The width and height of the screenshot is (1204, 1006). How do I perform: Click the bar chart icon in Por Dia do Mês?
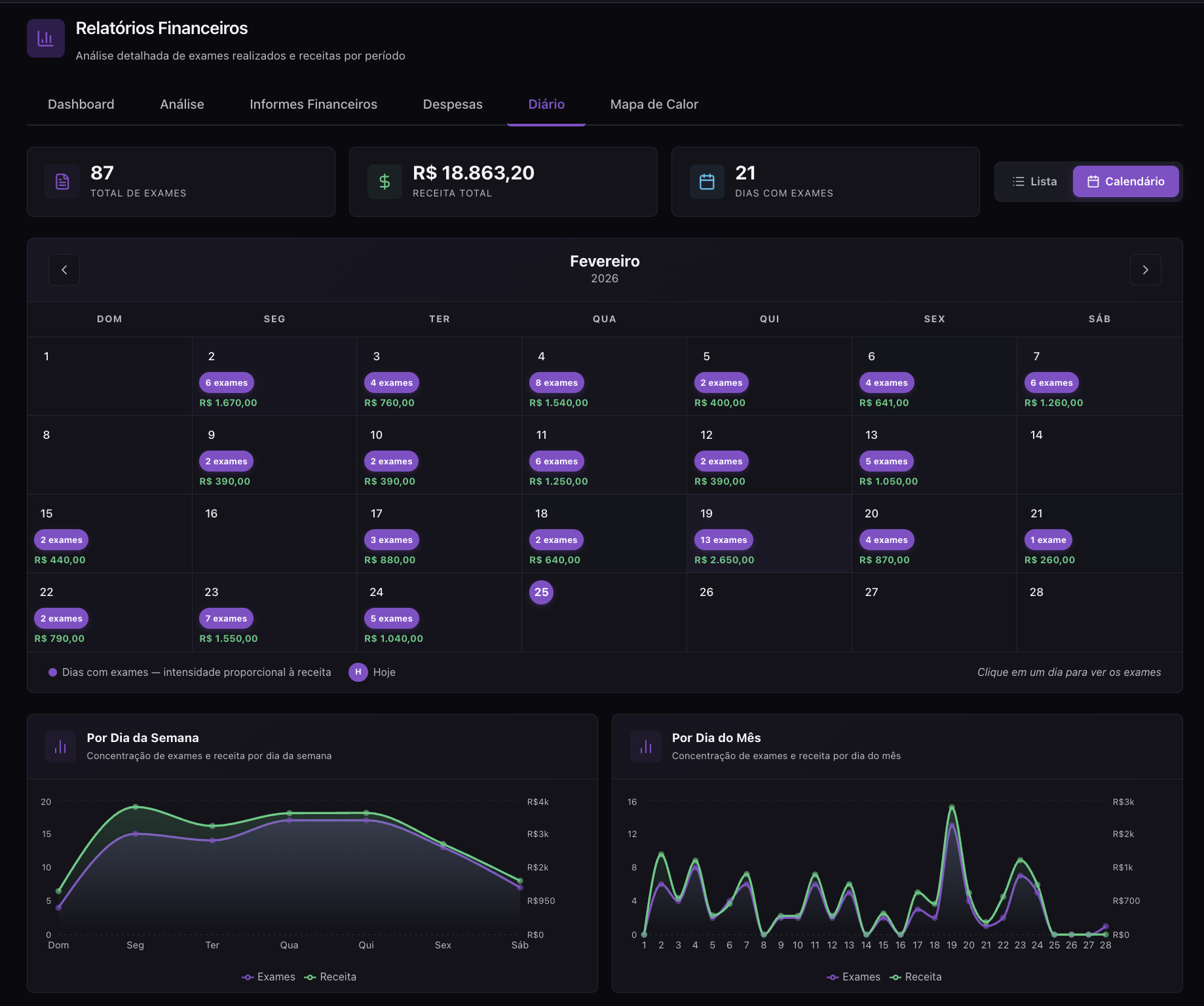point(645,747)
